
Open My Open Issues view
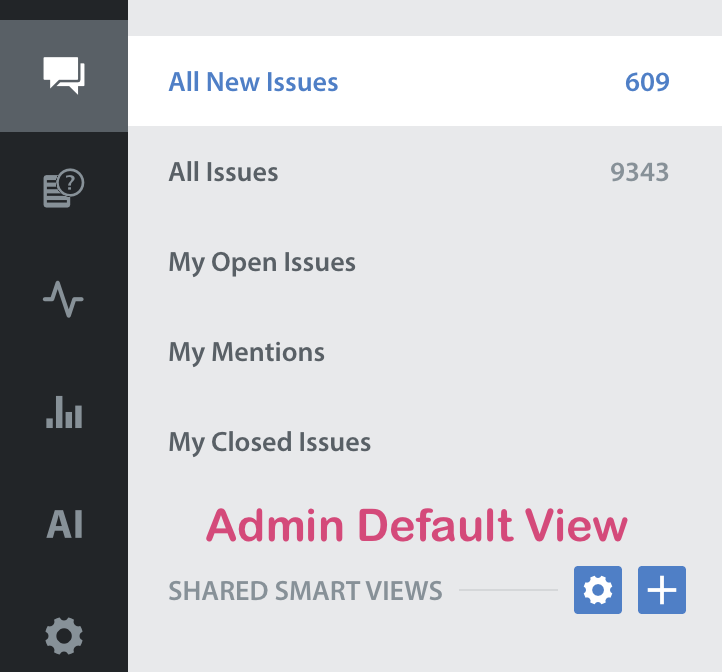pos(262,262)
